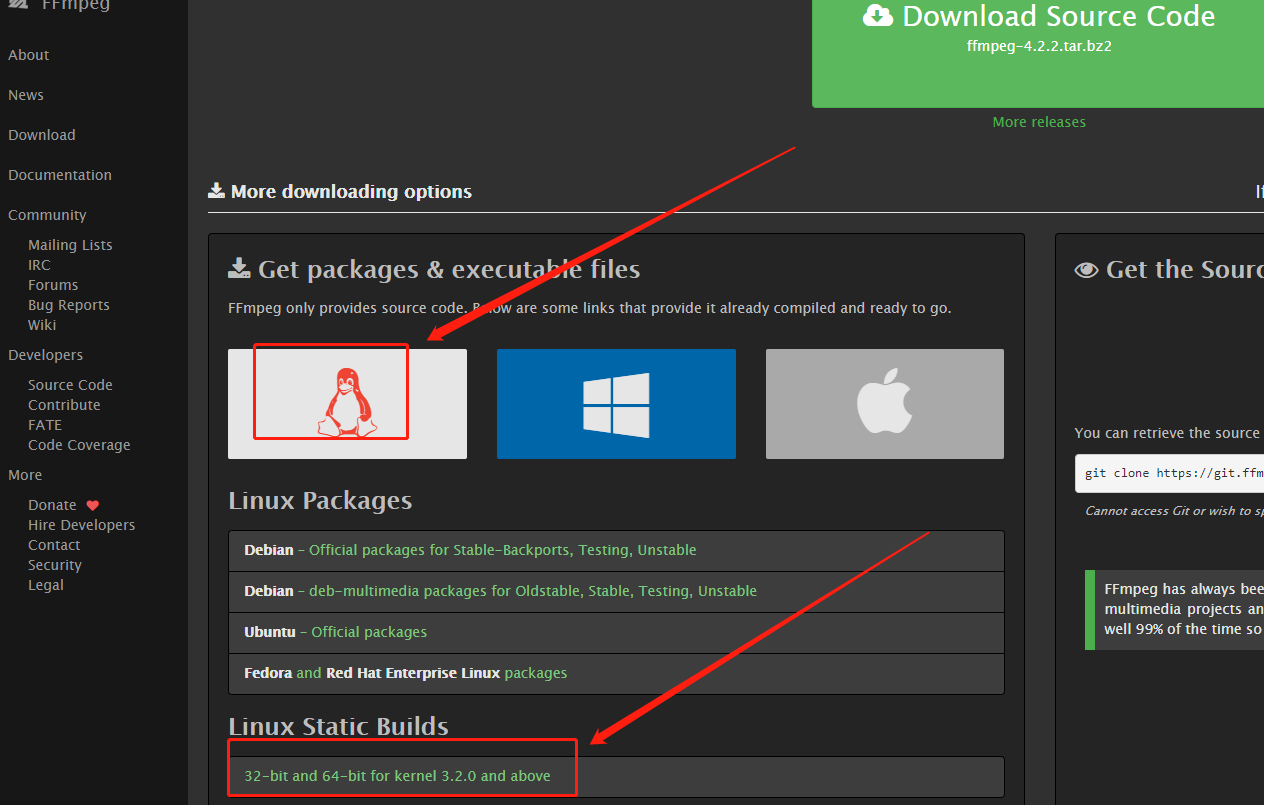Image resolution: width=1264 pixels, height=805 pixels.
Task: Open 32-bit and 64-bit static builds link
Action: pos(397,776)
